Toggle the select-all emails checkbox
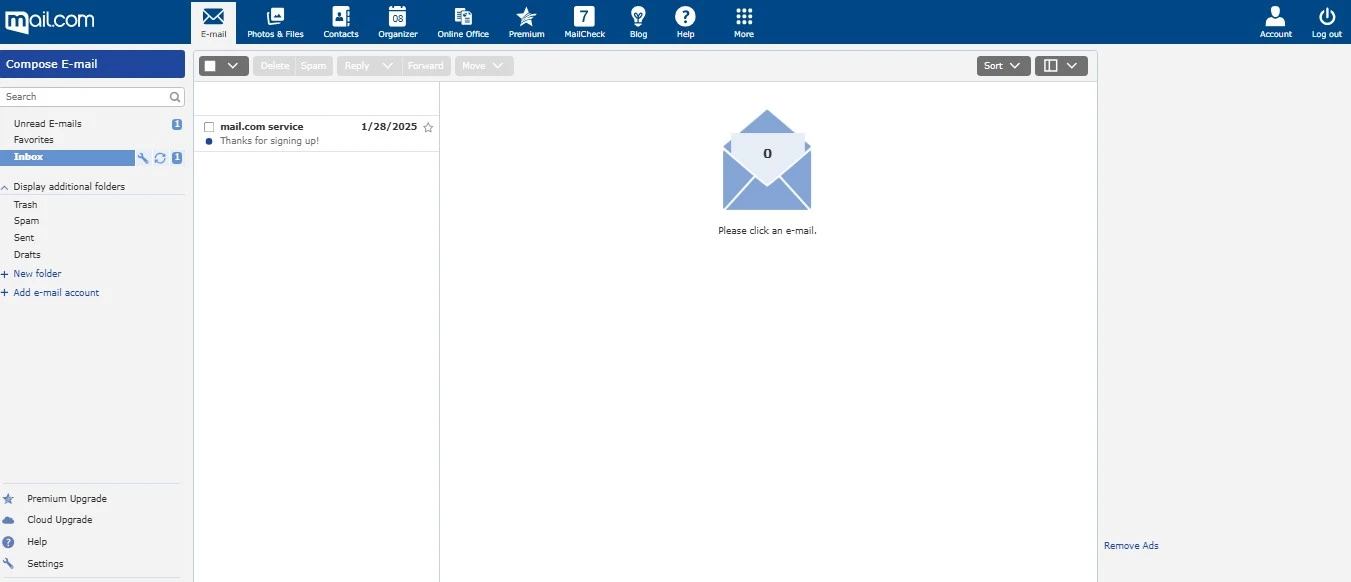 pos(210,66)
